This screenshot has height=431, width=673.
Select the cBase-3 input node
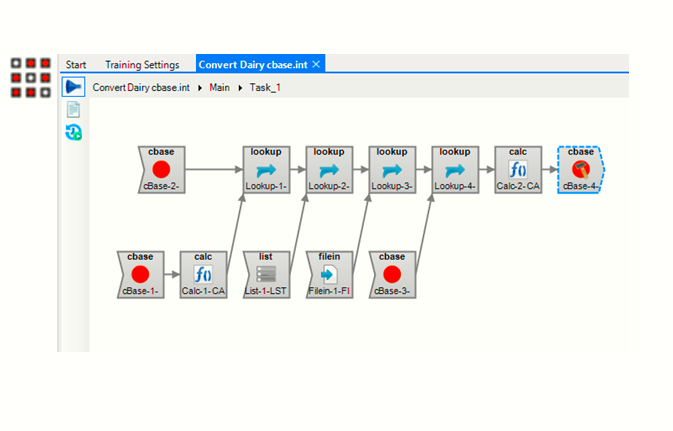coord(392,274)
